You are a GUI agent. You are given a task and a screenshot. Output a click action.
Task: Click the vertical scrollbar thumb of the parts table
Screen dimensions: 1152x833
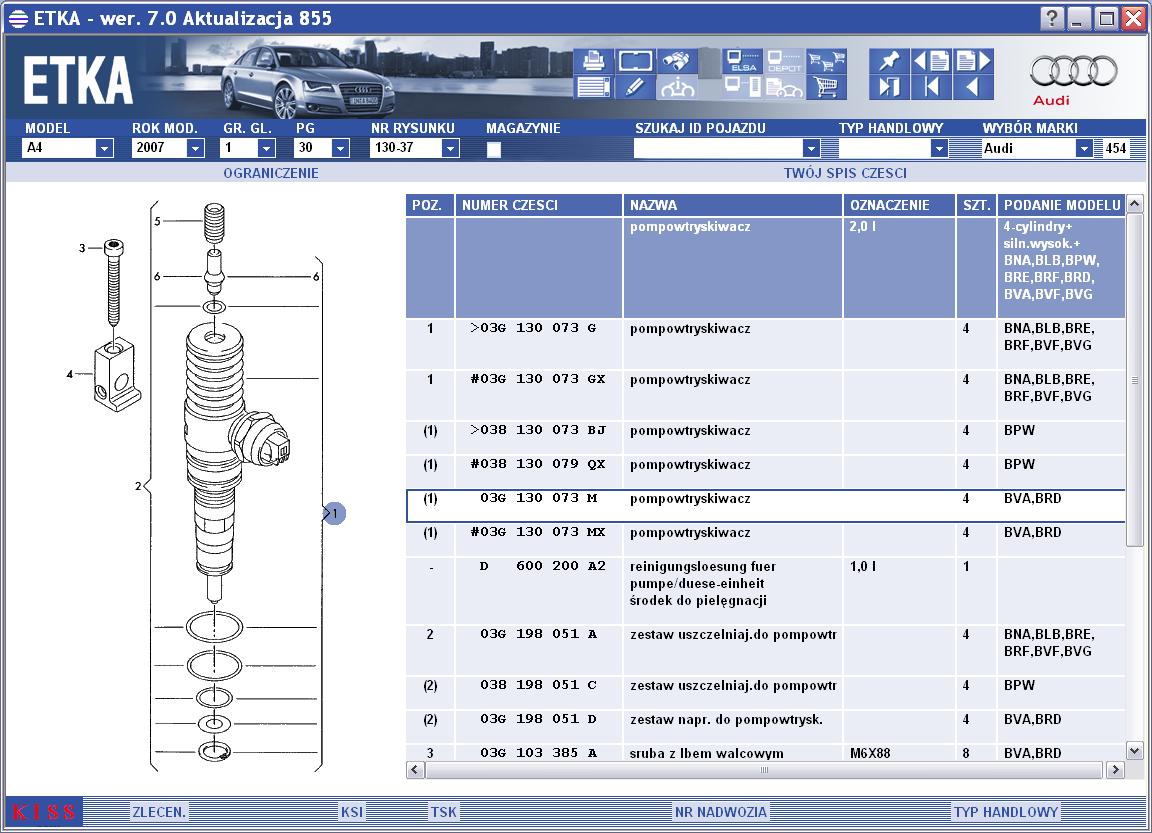[x=1134, y=380]
